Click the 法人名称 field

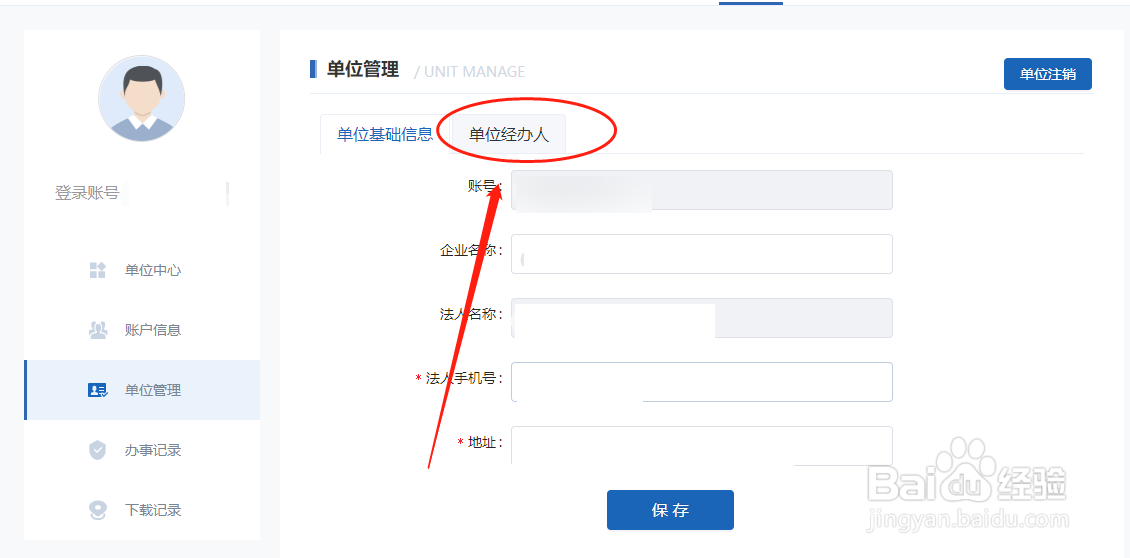coord(702,318)
